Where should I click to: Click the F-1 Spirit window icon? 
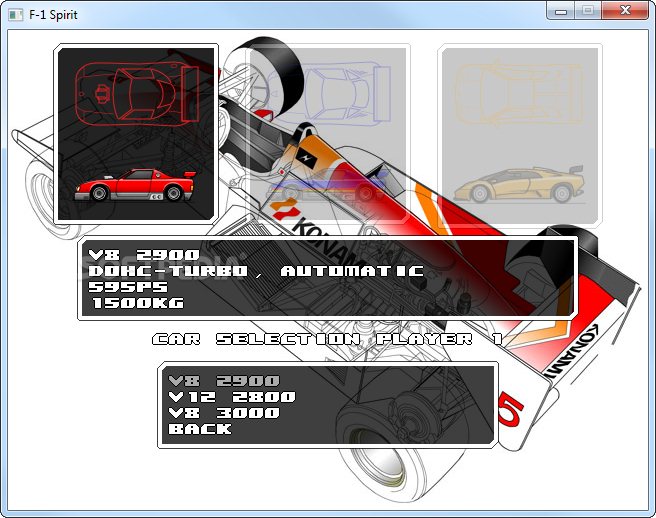pos(16,15)
